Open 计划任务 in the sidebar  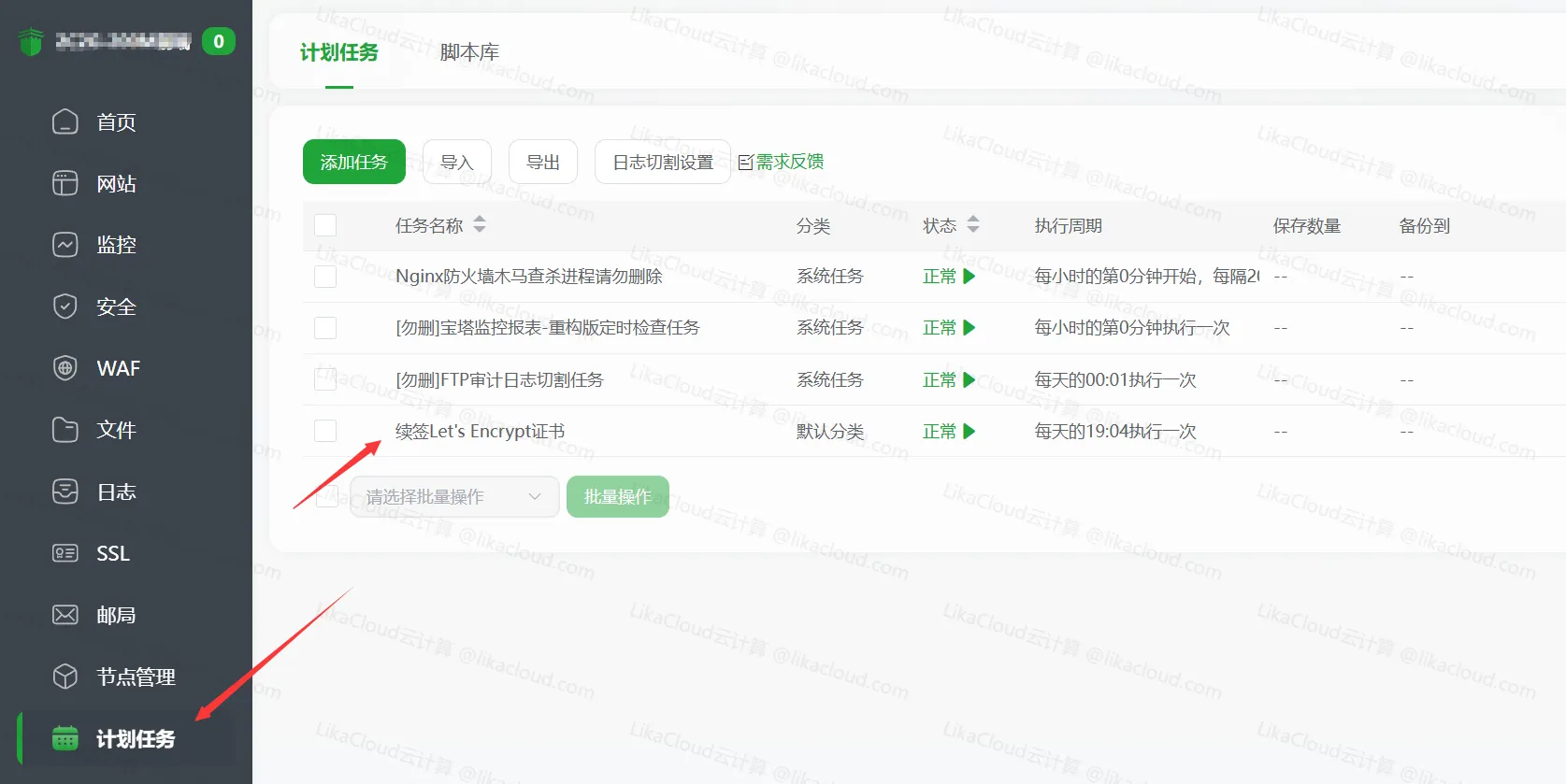136,738
